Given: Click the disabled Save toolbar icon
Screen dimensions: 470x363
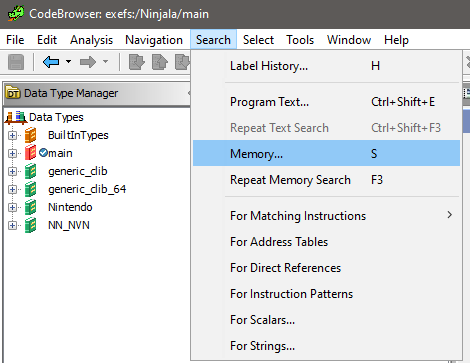Looking at the screenshot, I should pos(16,62).
